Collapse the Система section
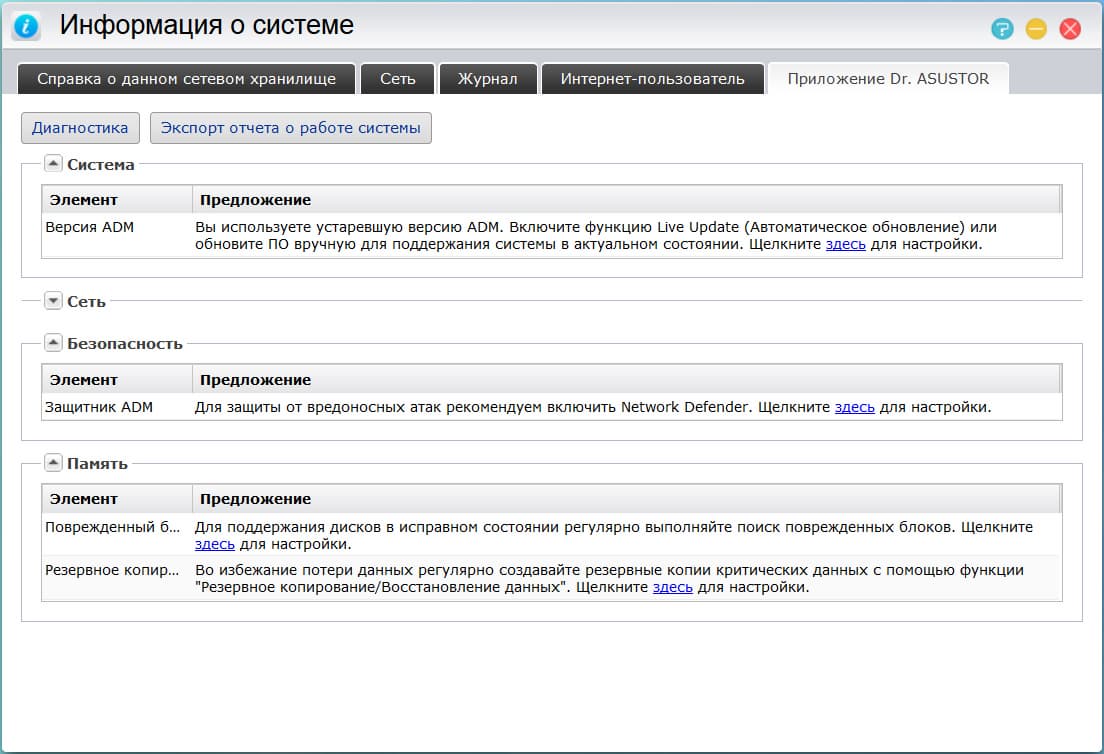Viewport: 1104px width, 754px height. [52, 162]
